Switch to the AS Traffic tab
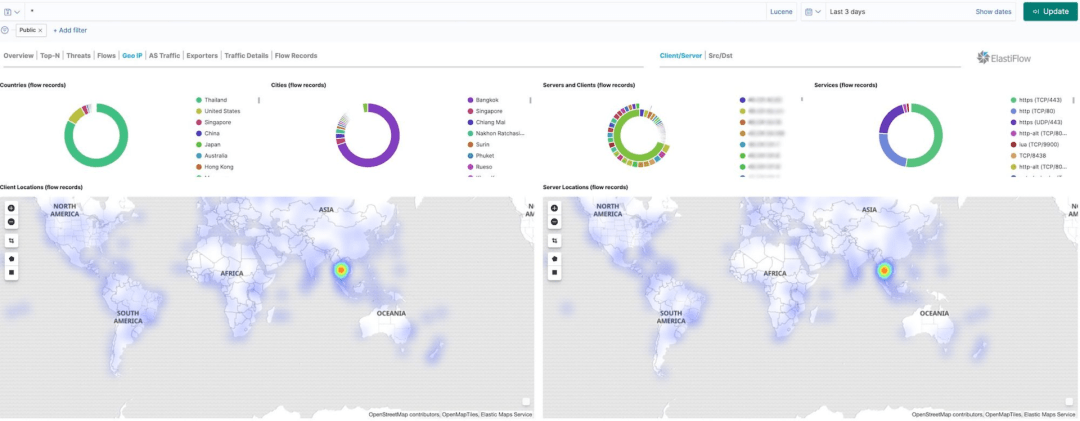Screen dimensions: 1080x421 (x=164, y=56)
